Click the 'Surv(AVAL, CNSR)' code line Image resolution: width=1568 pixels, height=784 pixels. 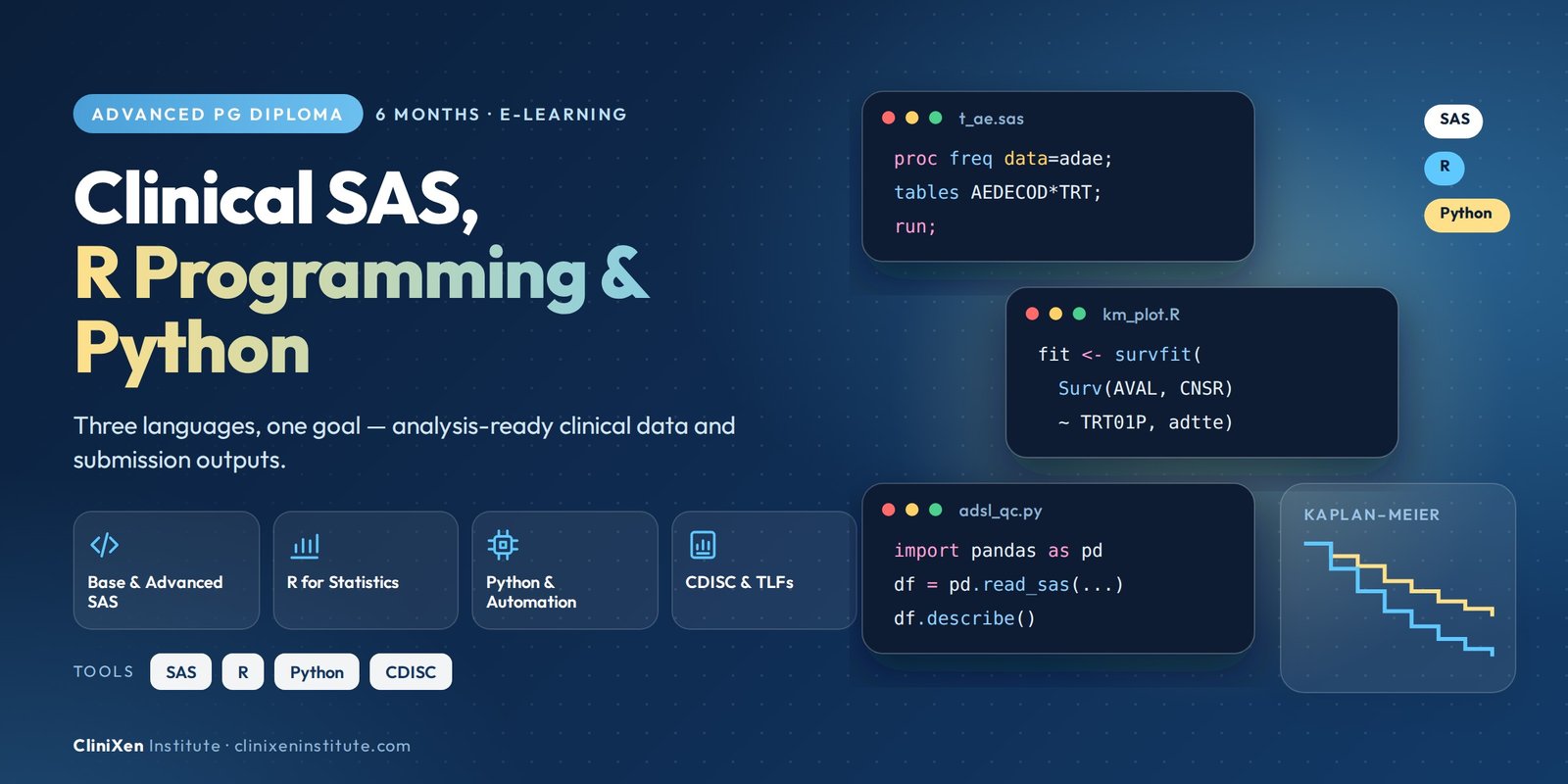pyautogui.click(x=1146, y=388)
